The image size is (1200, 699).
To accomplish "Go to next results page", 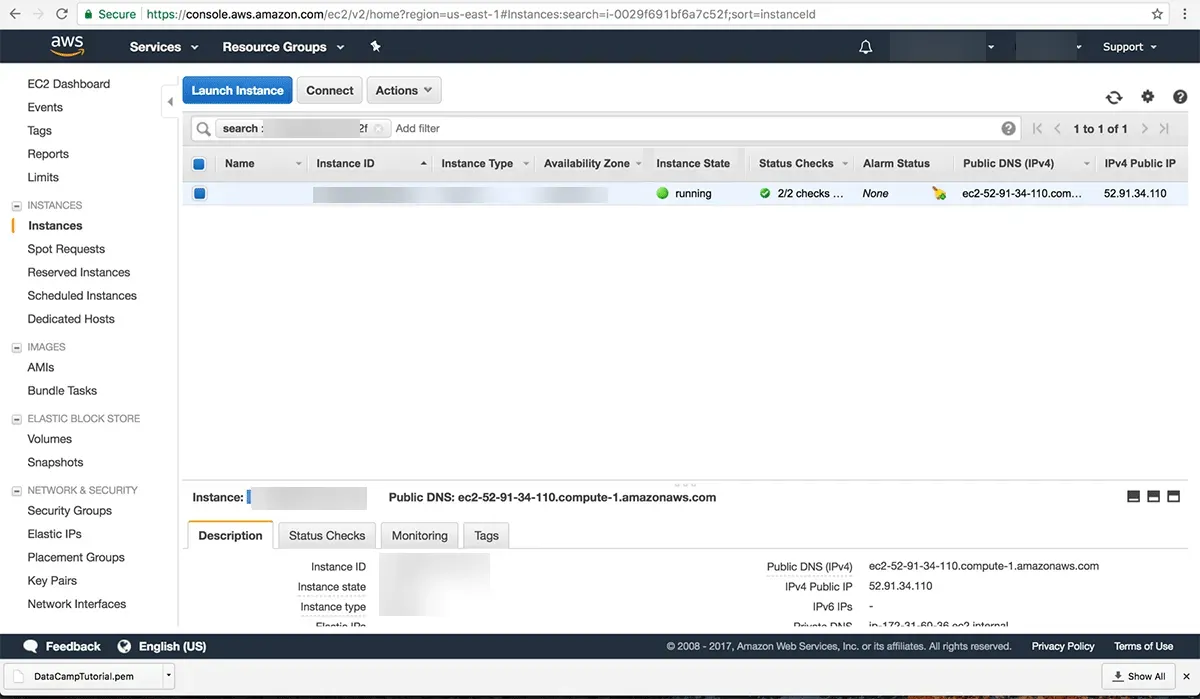I will [x=1145, y=129].
